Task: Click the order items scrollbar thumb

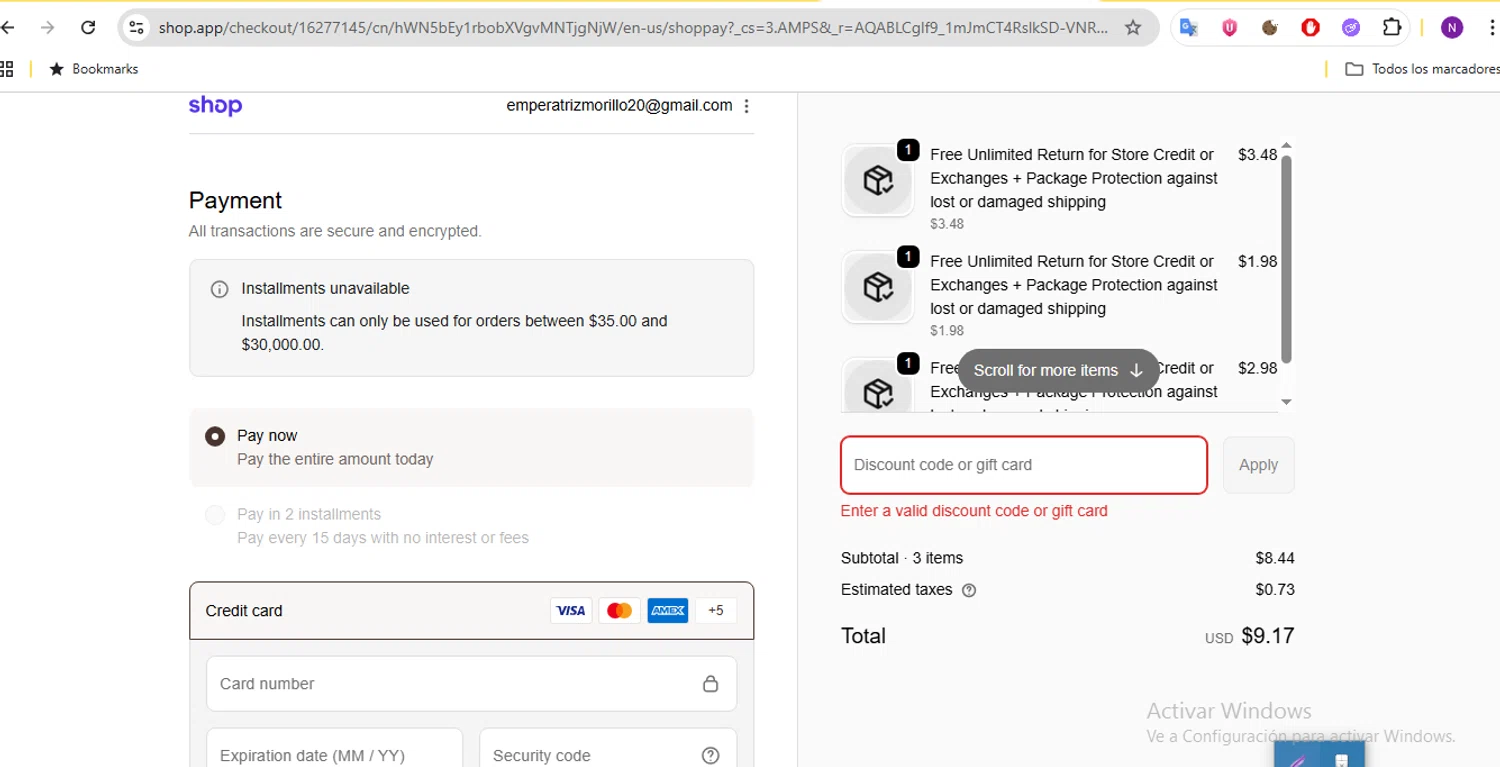Action: pos(1286,259)
